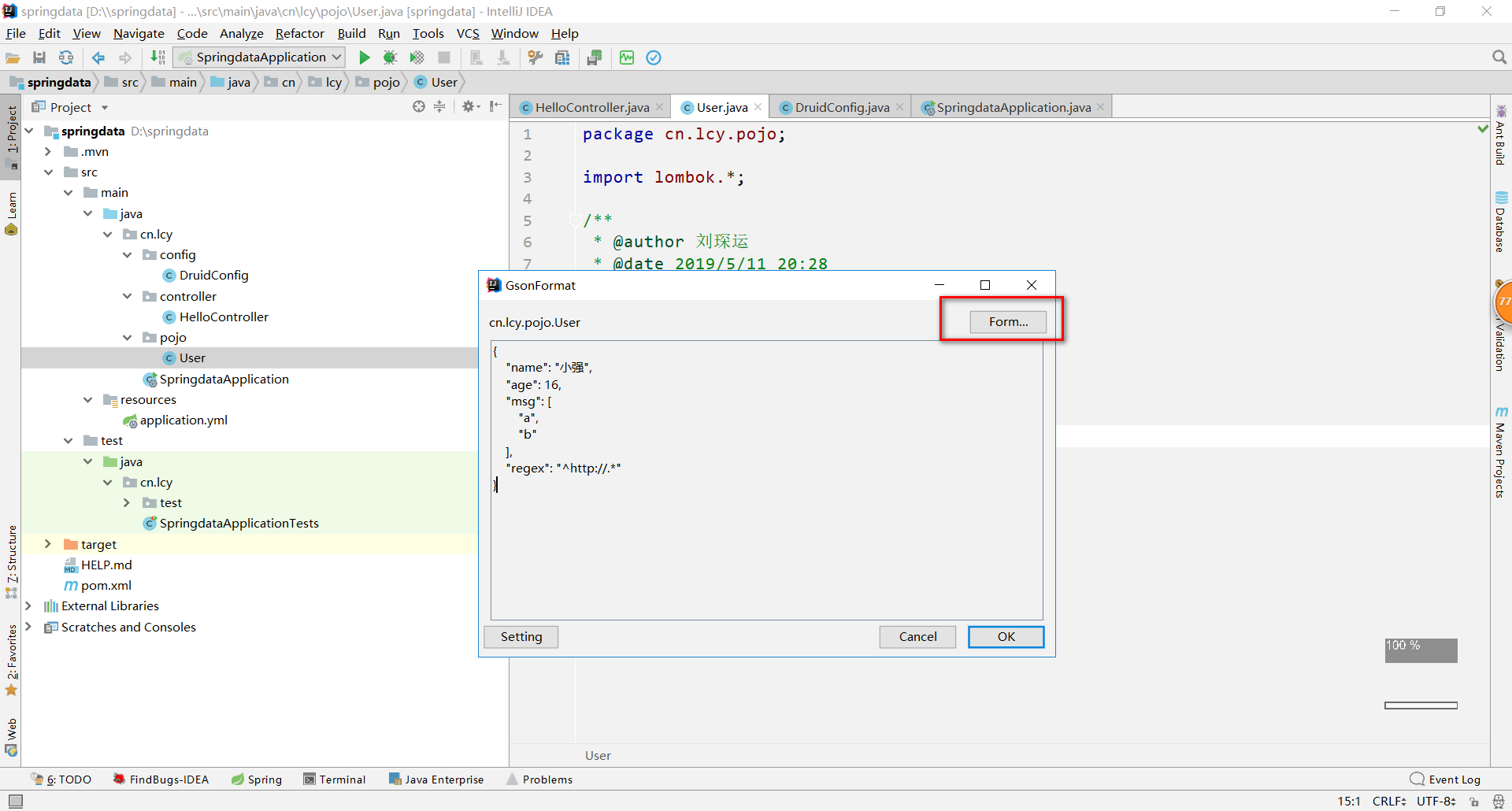This screenshot has width=1512, height=811.
Task: Click the Synchronize refresh icon
Action: [66, 57]
